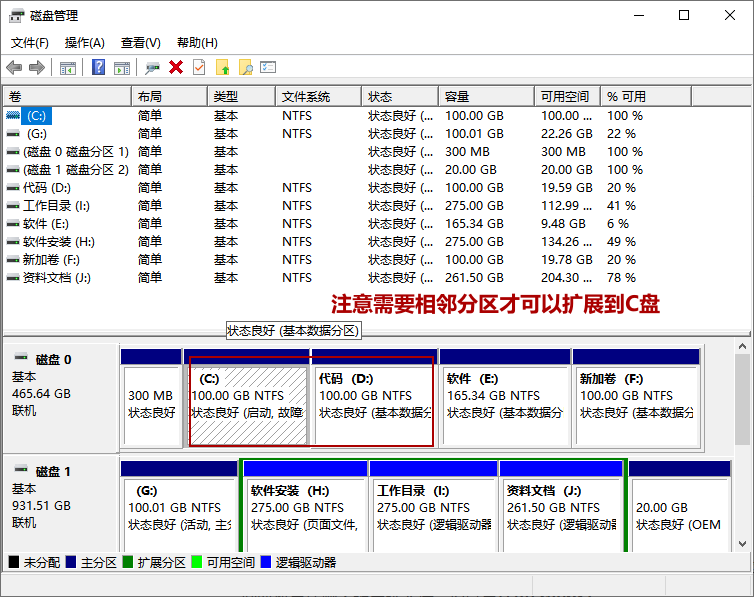Select the 300 MB partition block on Disk 0
Viewport: 754px width, 597px height.
[x=151, y=398]
